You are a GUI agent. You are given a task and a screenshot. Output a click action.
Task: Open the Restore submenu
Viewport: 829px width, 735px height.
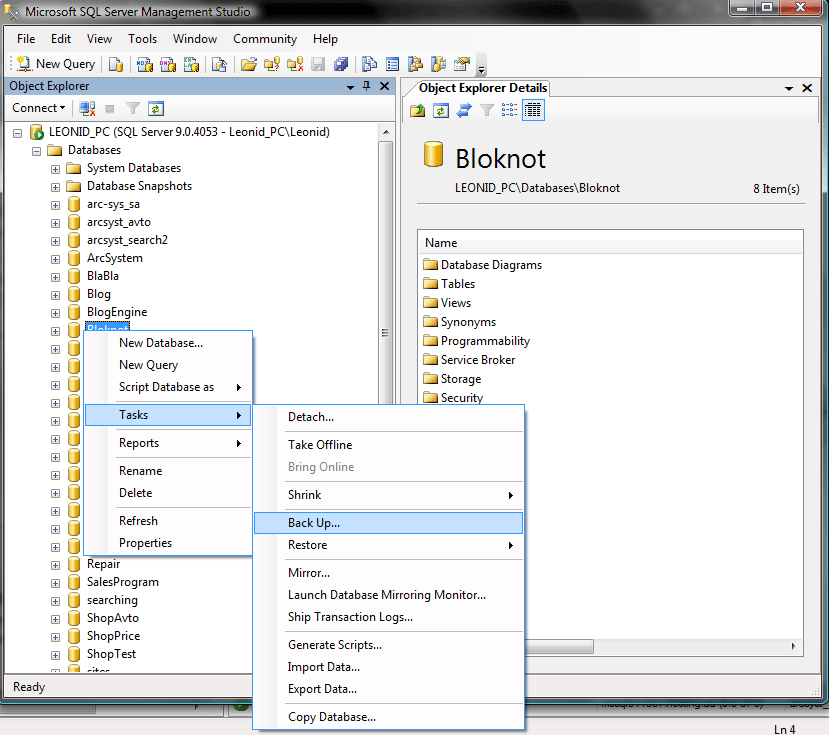(389, 545)
